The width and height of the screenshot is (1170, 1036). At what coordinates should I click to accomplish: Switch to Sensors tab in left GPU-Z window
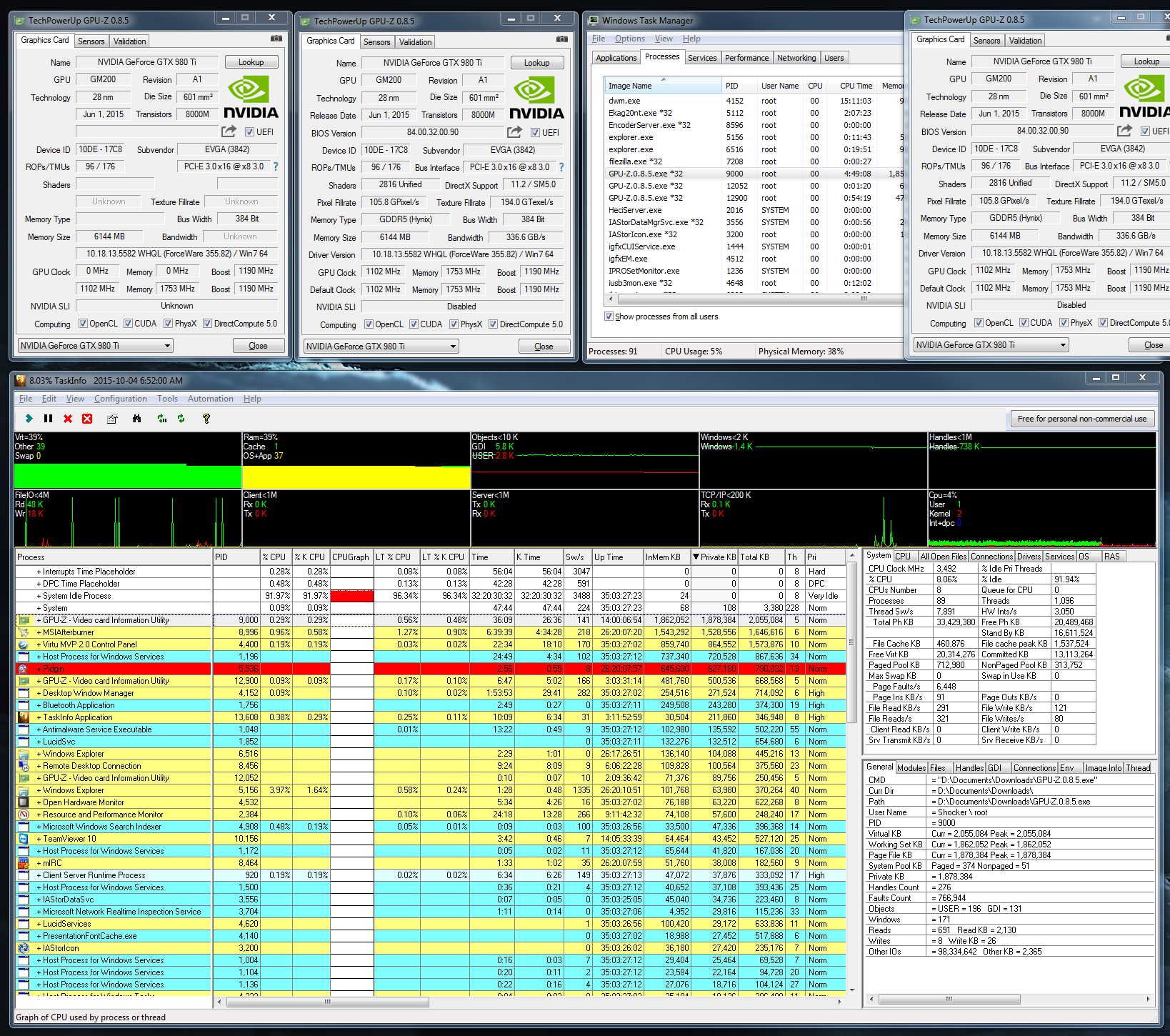(x=91, y=41)
